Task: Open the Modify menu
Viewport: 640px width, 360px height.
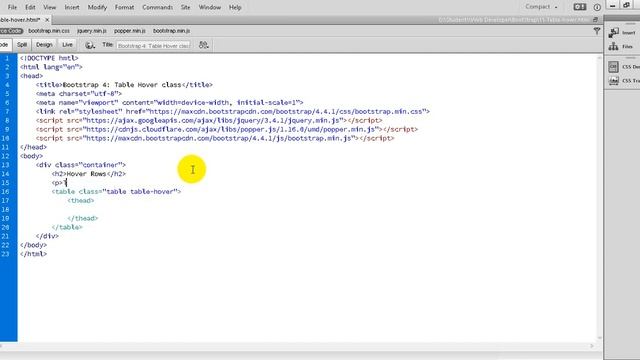Action: coord(97,7)
